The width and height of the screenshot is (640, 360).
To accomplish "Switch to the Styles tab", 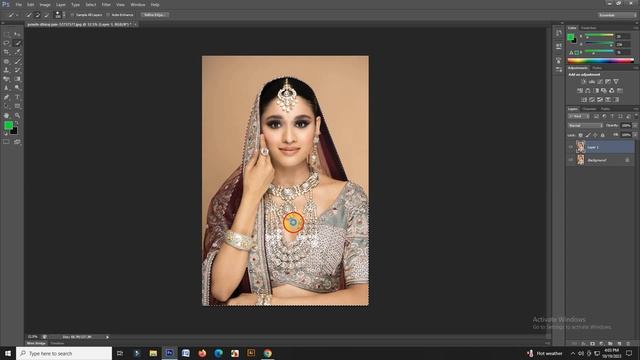I will (x=597, y=68).
